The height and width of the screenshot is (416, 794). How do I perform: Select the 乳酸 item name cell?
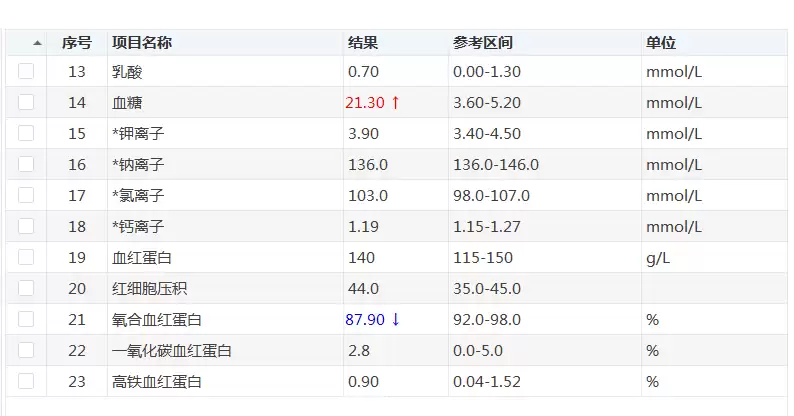tap(127, 71)
